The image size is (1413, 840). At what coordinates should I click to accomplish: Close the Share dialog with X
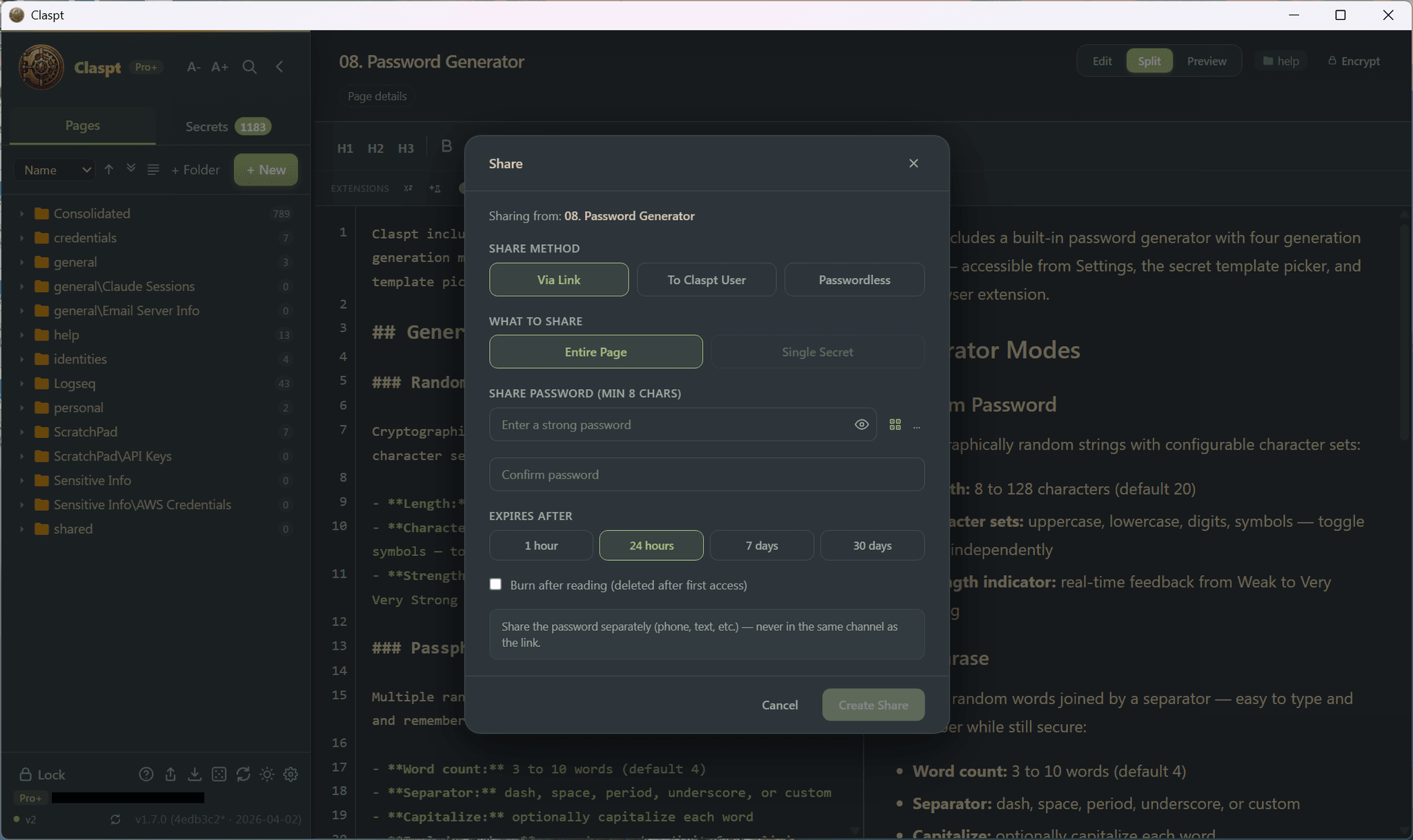point(913,163)
